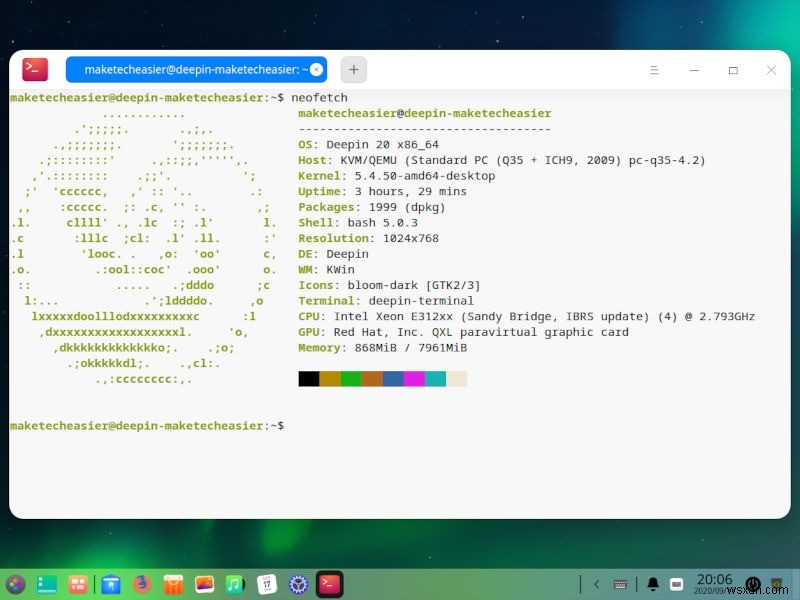Open the Deepin Music player

click(x=236, y=583)
